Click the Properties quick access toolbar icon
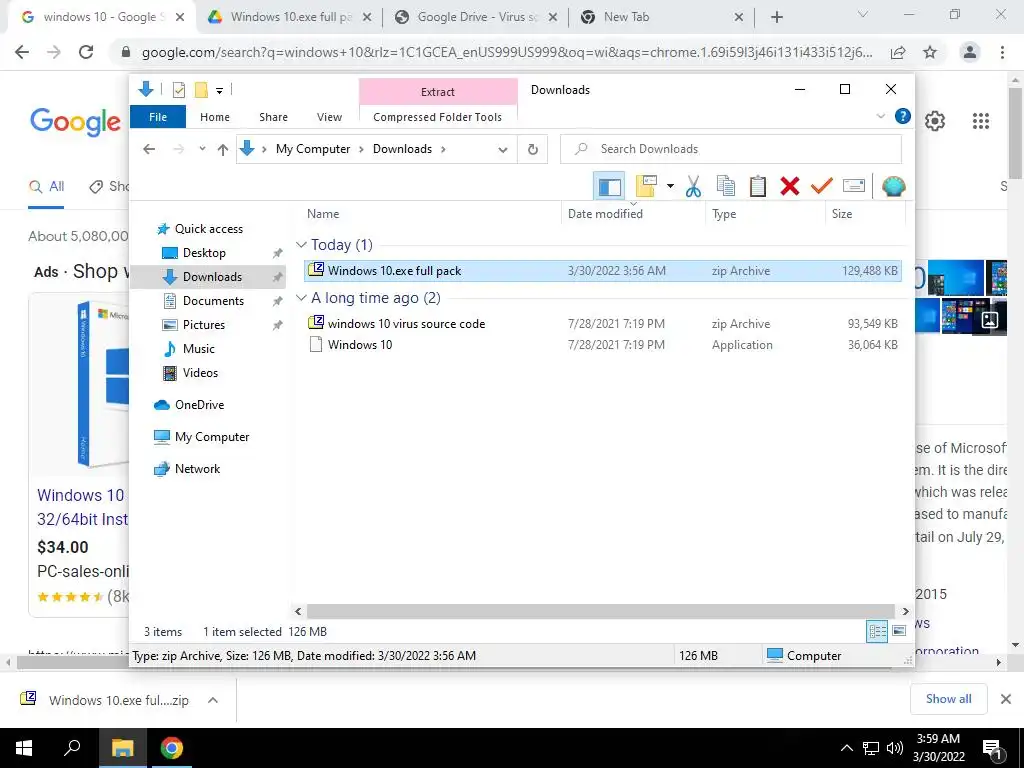This screenshot has height=768, width=1024. (x=178, y=90)
